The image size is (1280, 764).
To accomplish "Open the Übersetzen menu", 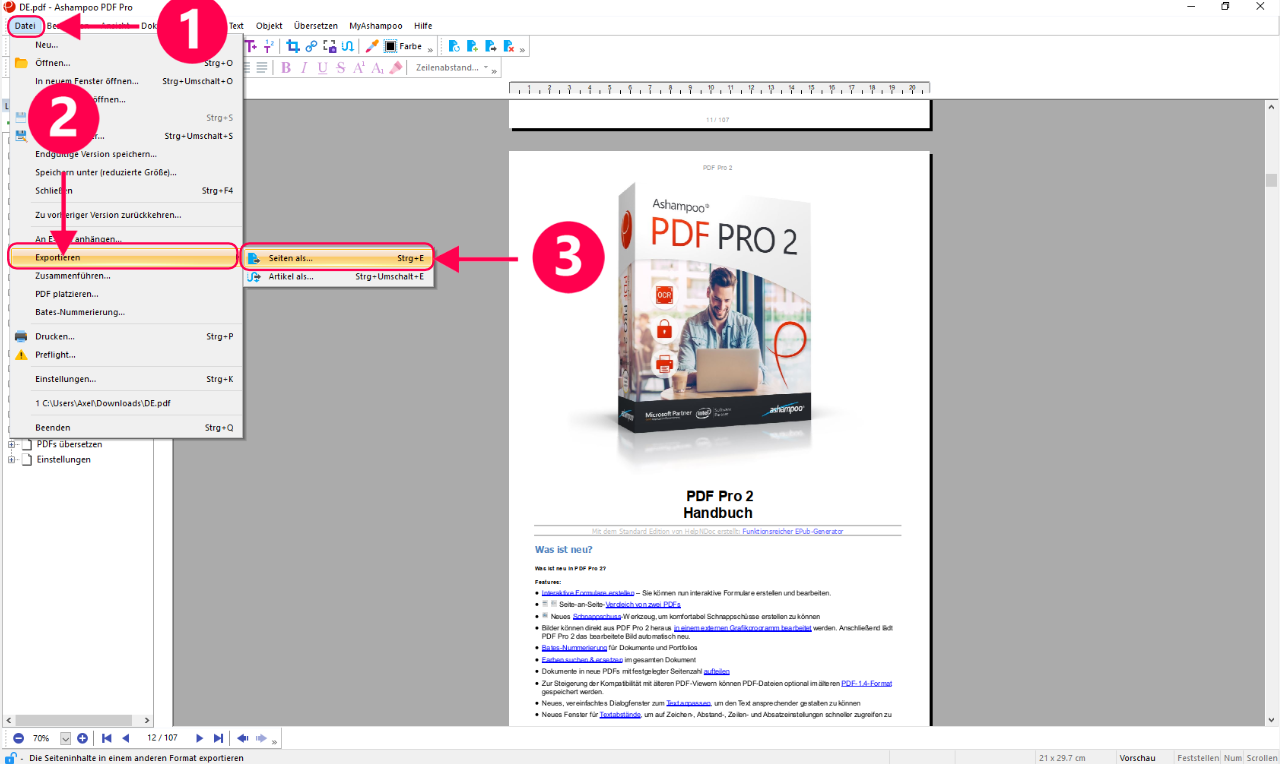I will [316, 25].
